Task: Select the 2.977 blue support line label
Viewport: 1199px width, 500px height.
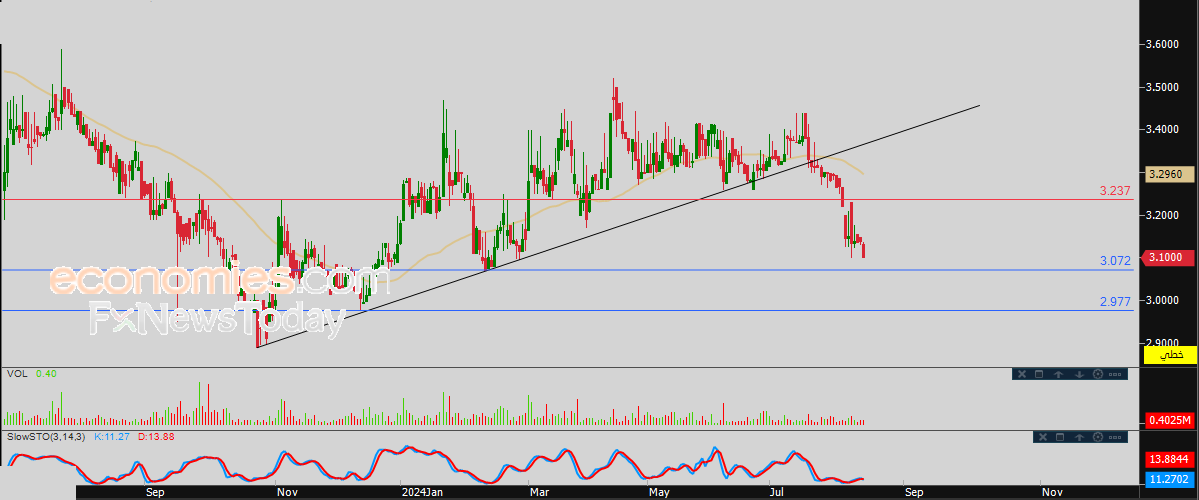Action: 1115,302
